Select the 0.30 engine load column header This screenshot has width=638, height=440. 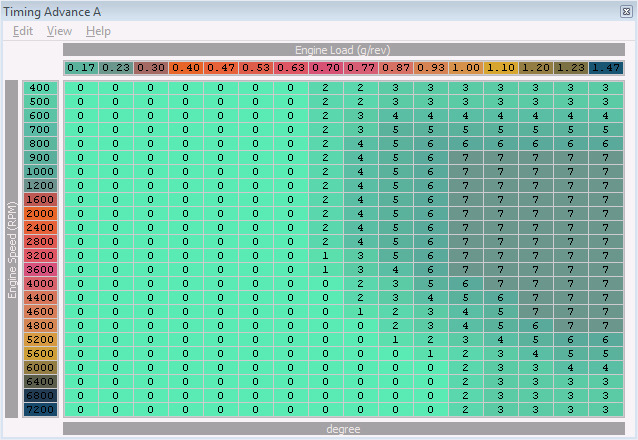pos(151,68)
